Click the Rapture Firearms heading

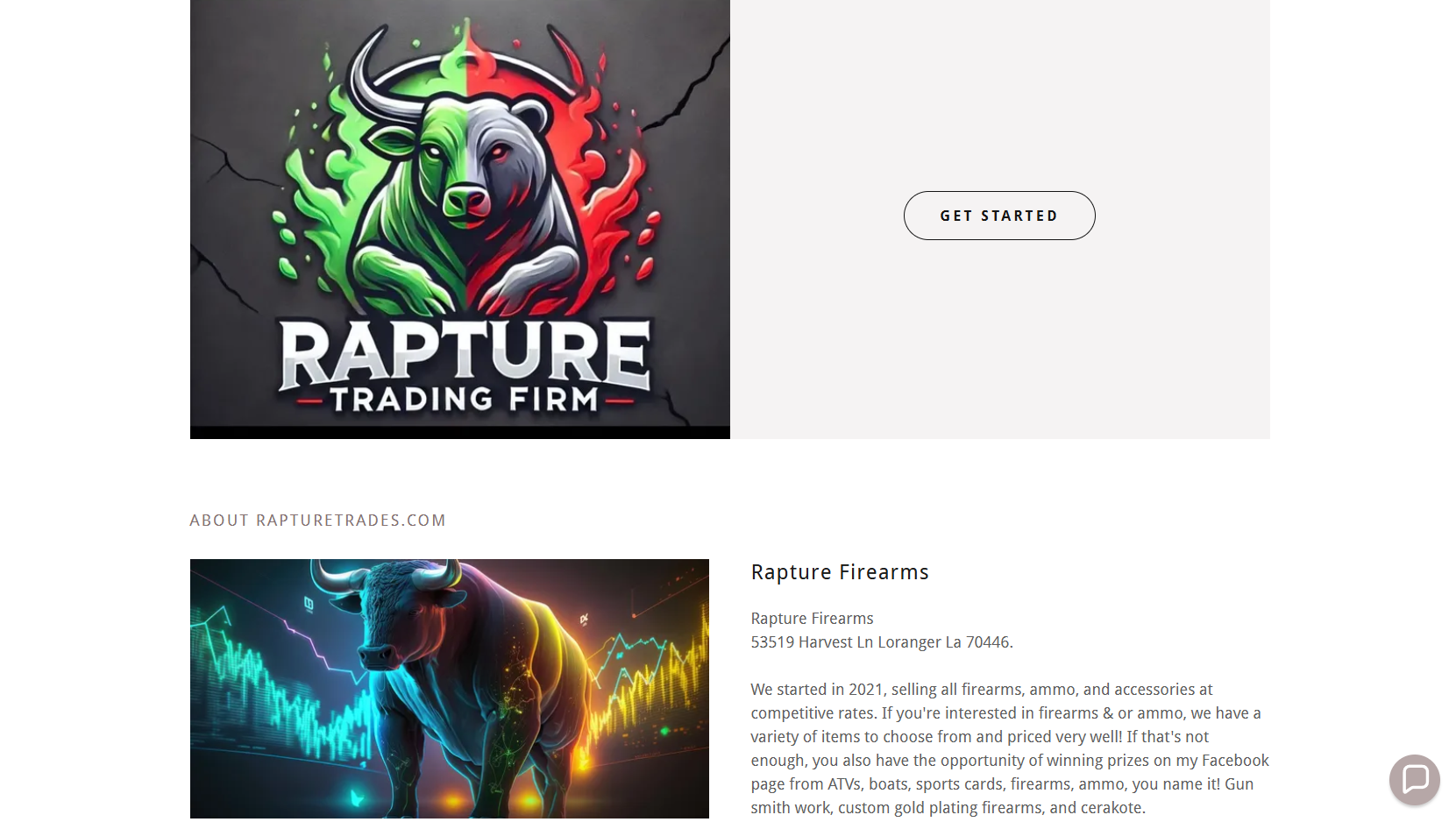(x=840, y=572)
